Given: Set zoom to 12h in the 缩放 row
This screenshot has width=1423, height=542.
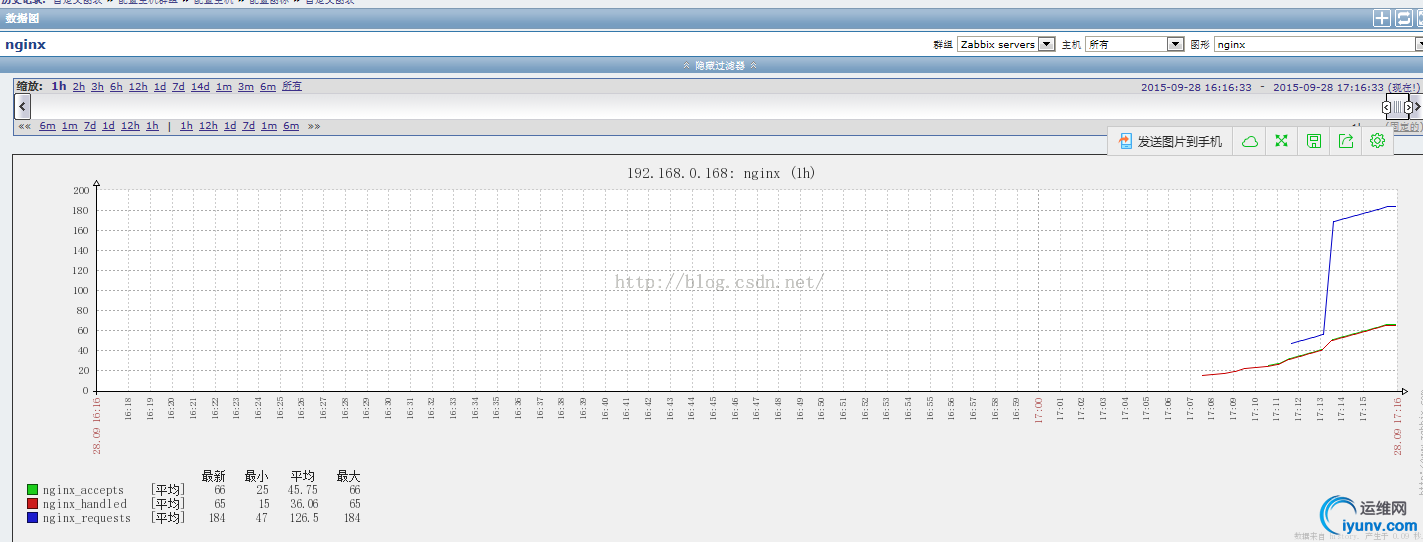Looking at the screenshot, I should tap(138, 86).
